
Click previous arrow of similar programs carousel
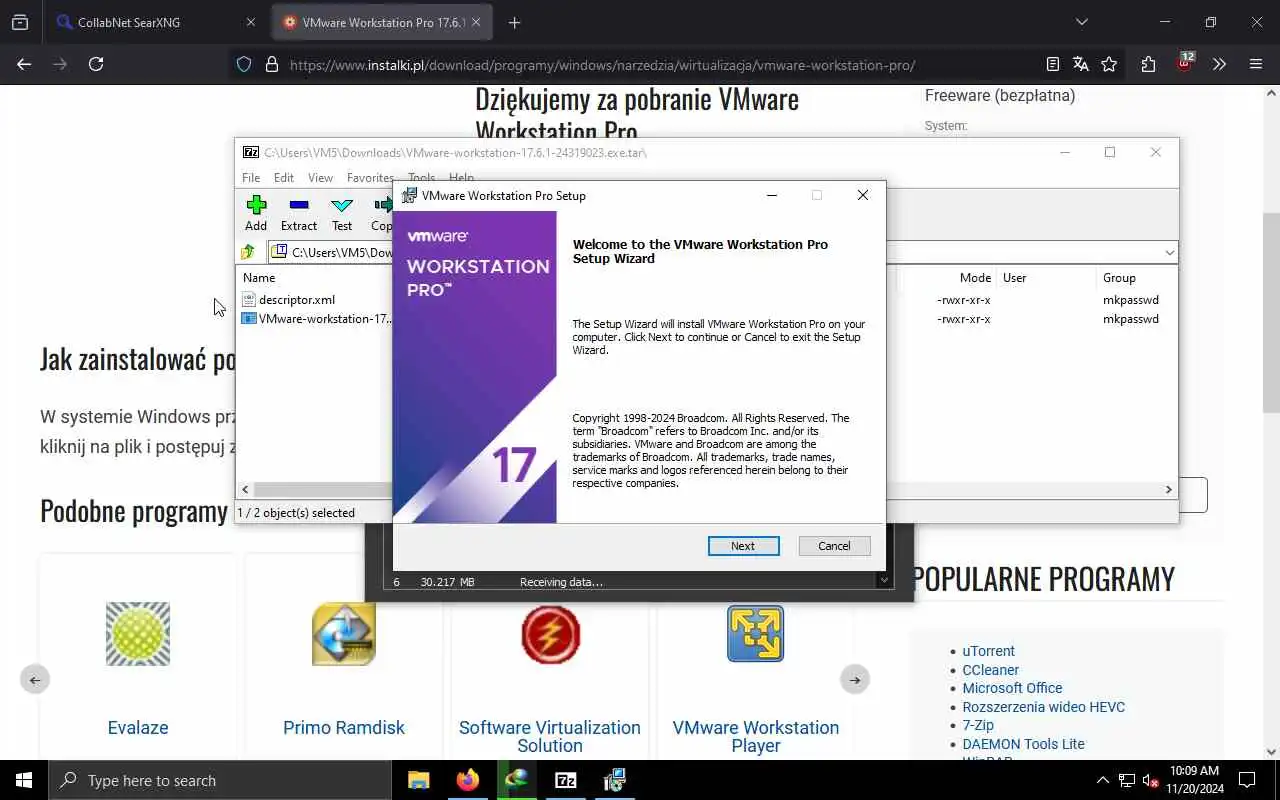click(35, 680)
